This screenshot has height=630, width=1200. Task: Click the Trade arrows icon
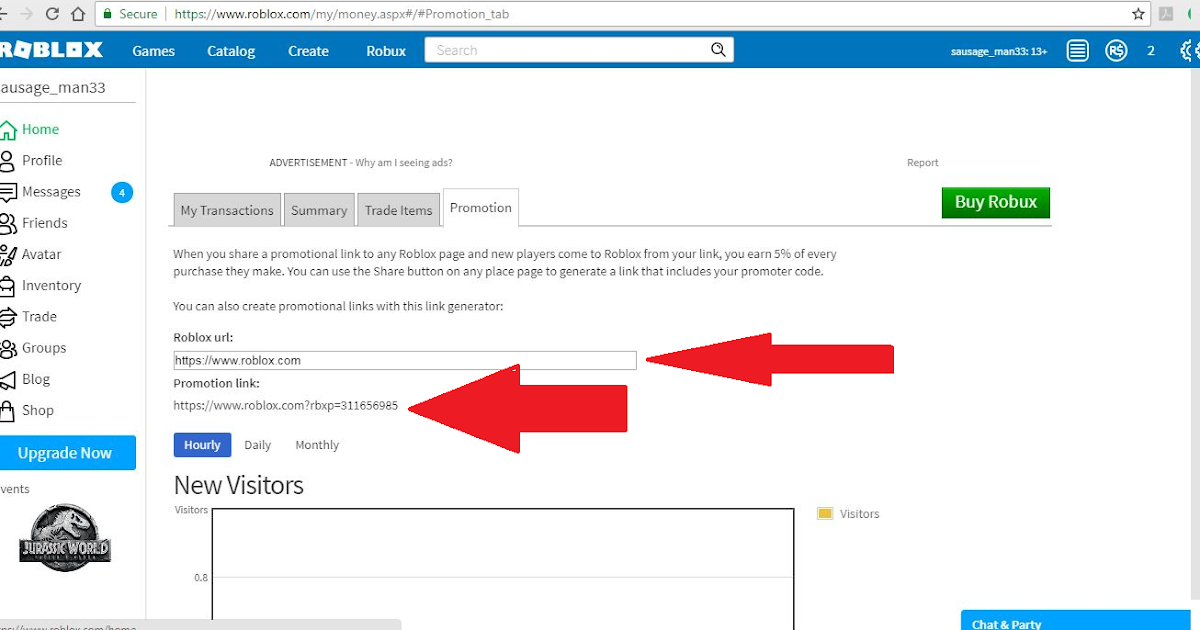tap(8, 316)
